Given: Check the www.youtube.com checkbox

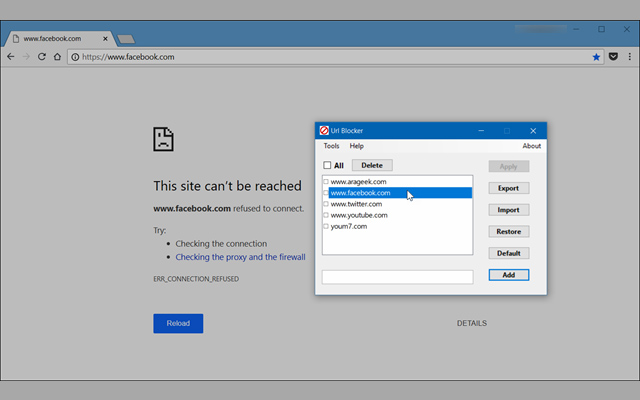Looking at the screenshot, I should [326, 215].
